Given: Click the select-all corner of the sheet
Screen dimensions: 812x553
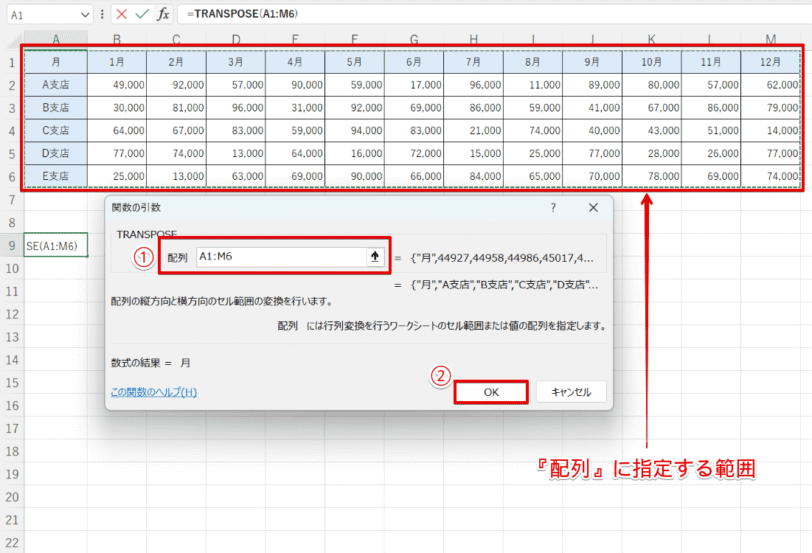Looking at the screenshot, I should (12, 39).
